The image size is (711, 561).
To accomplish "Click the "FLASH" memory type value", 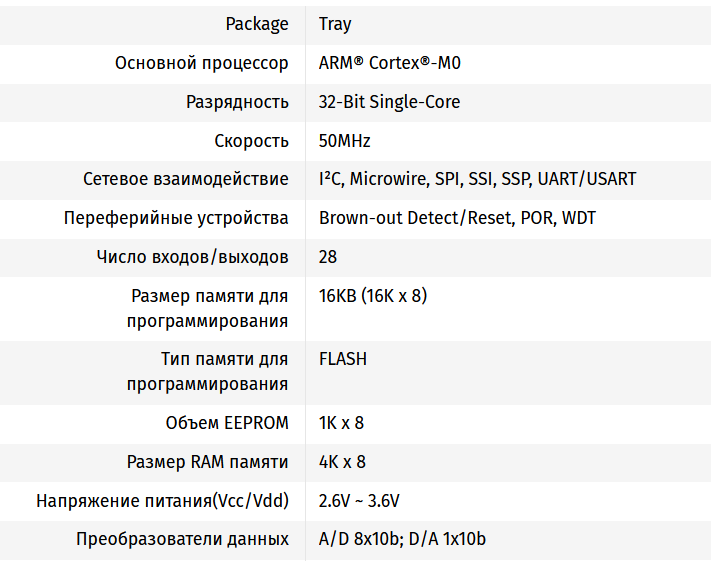I will tap(343, 359).
